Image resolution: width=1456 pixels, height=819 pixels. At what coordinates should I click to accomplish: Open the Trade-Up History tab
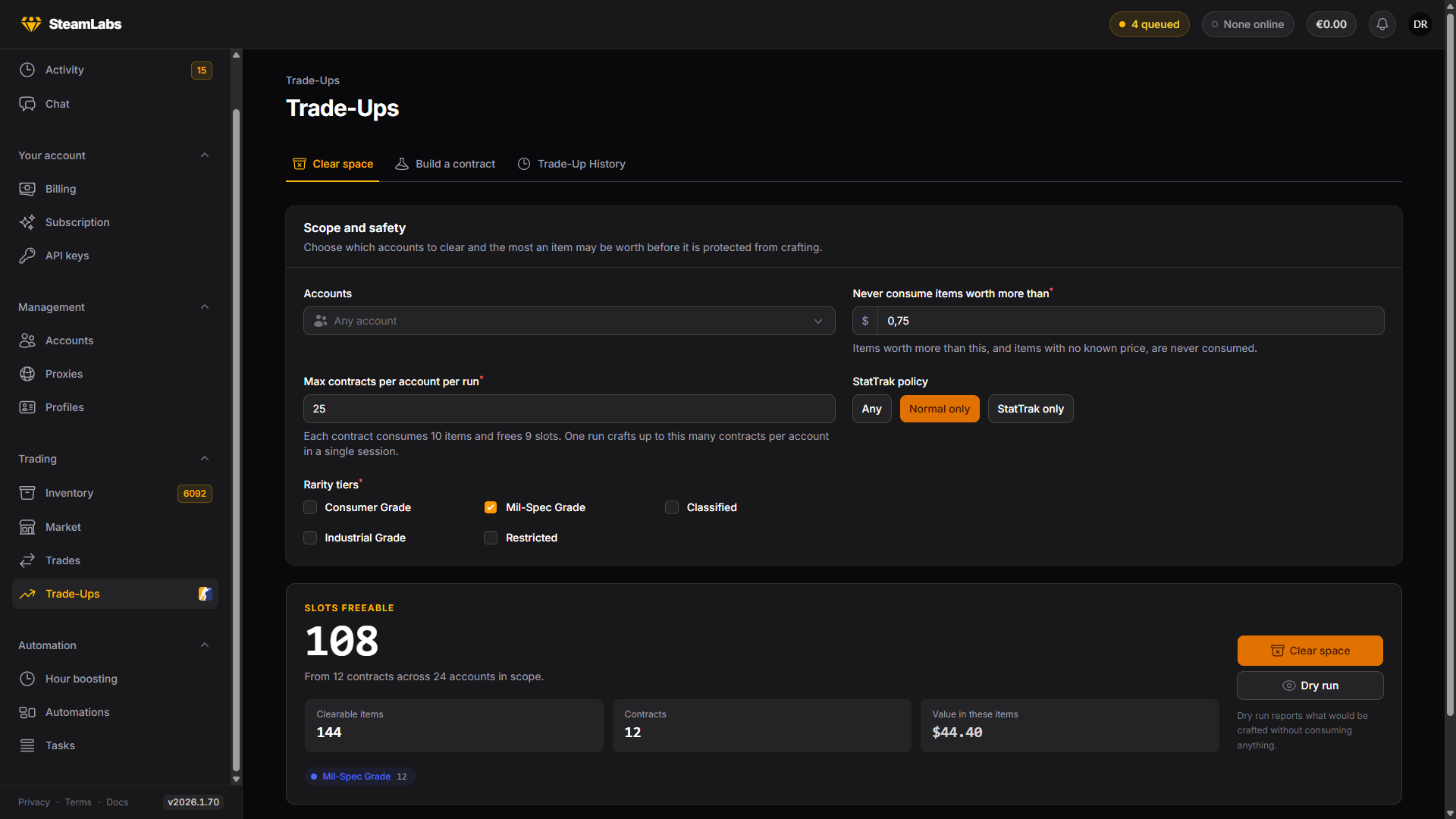click(x=572, y=164)
